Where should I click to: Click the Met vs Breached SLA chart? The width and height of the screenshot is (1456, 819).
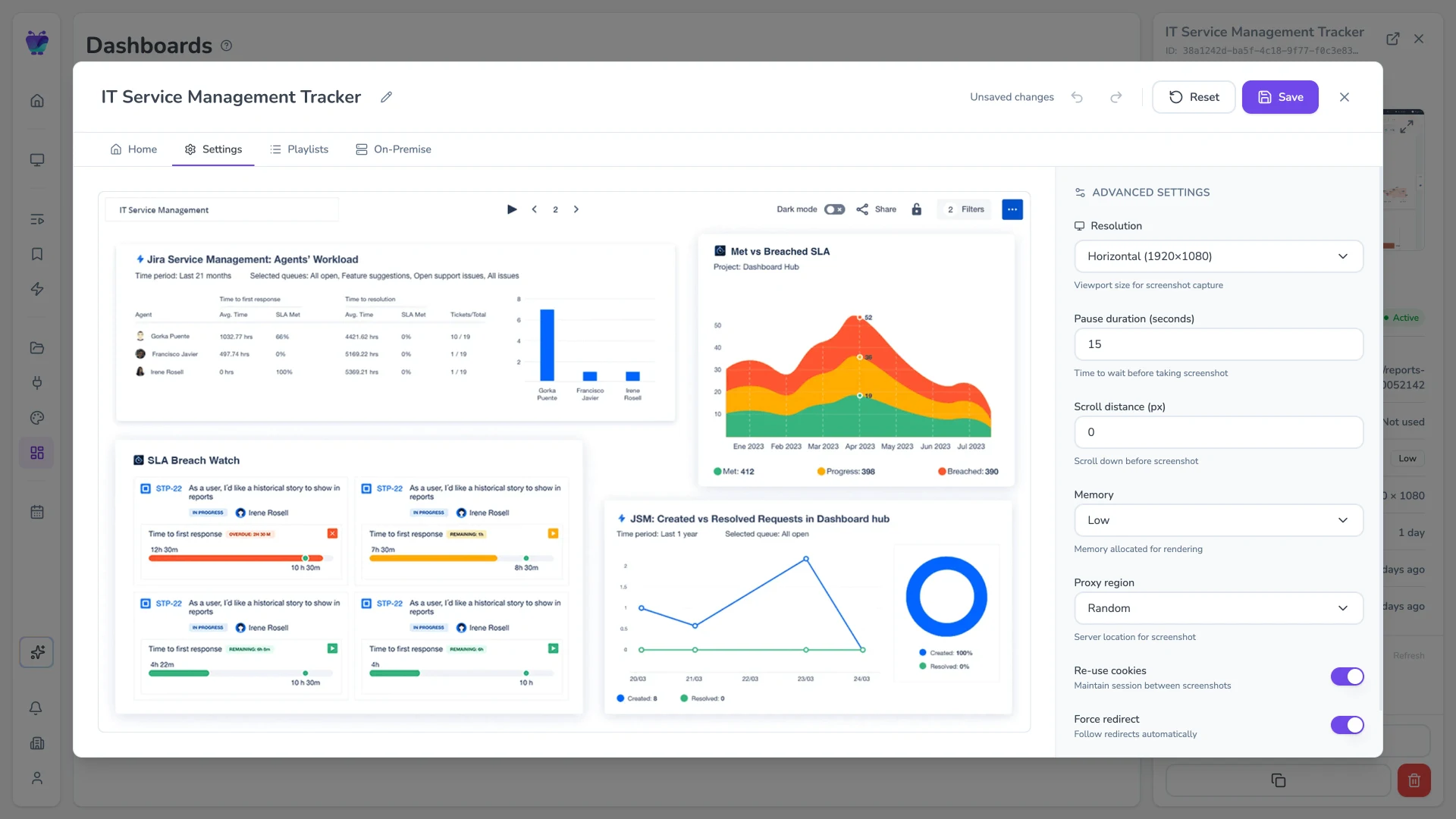point(856,360)
